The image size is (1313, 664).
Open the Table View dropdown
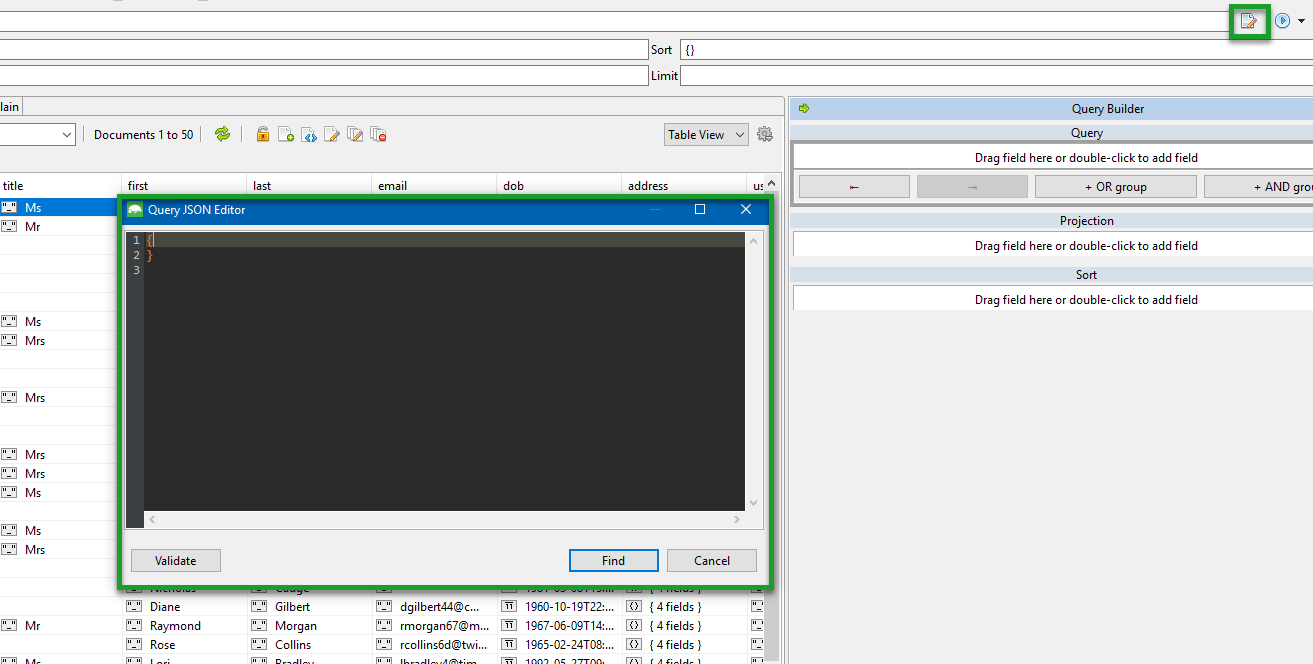tap(705, 133)
